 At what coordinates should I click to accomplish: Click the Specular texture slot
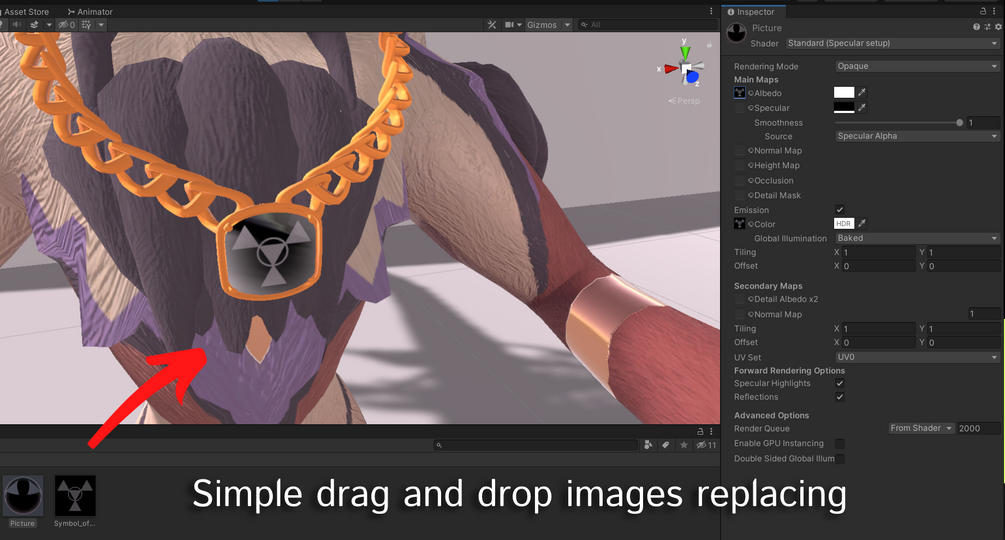coord(740,108)
